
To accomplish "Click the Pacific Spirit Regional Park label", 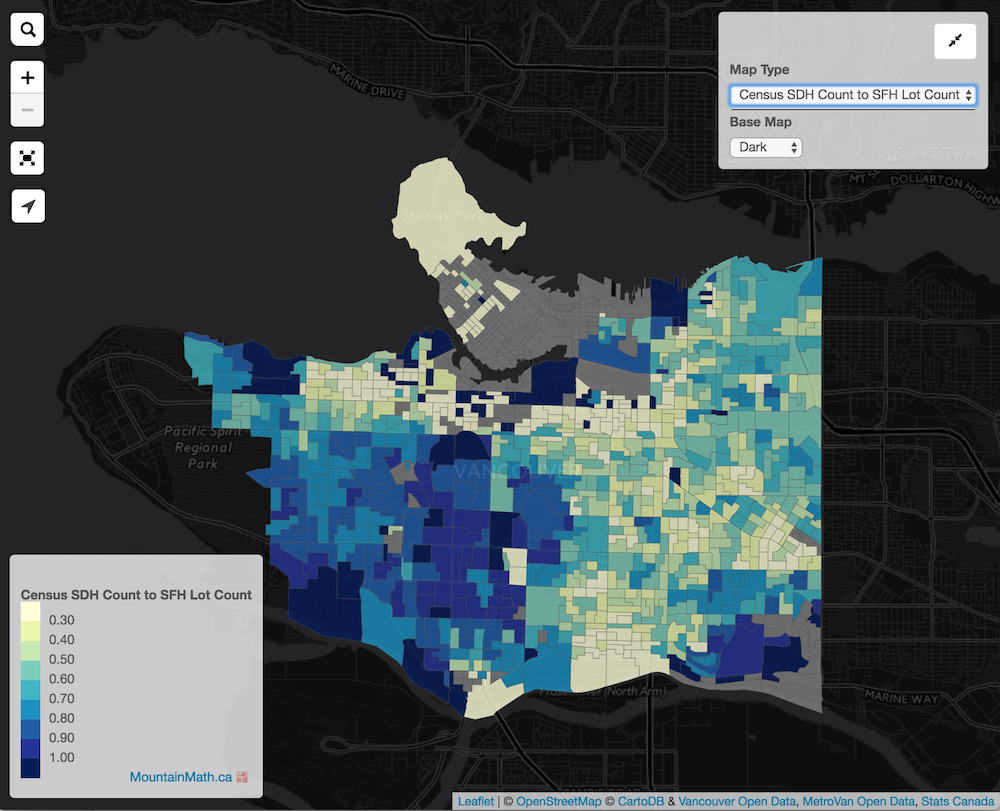I will coord(203,448).
